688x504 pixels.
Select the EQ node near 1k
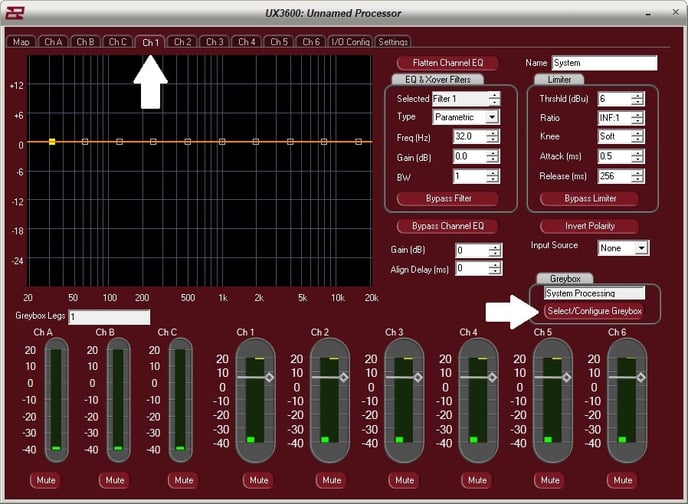222,142
